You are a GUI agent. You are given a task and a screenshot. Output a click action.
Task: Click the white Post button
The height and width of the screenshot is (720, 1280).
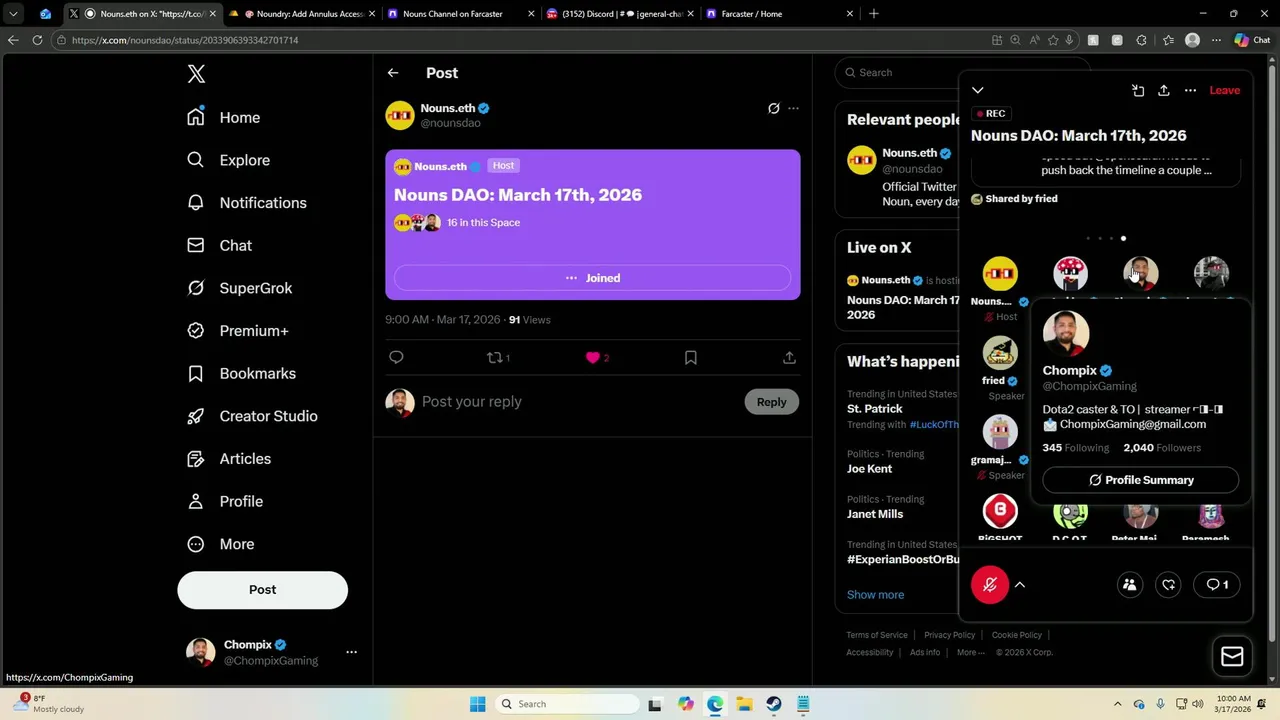262,590
